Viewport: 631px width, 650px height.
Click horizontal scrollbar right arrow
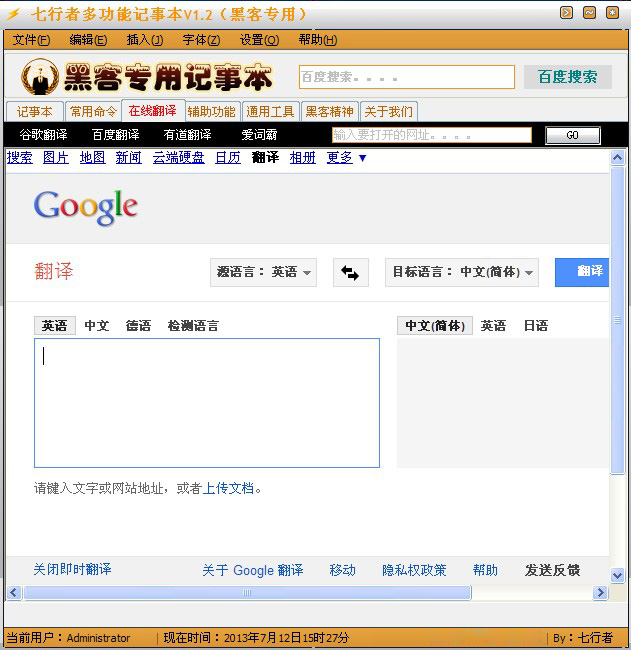(600, 593)
